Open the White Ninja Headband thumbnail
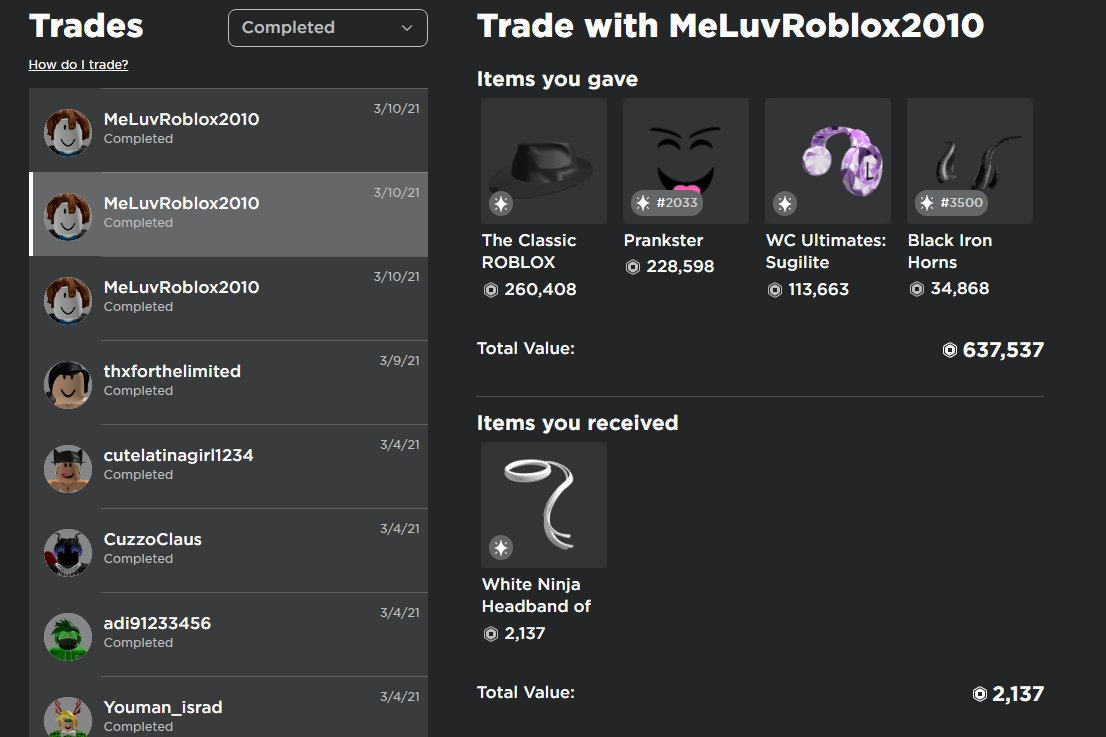The image size is (1106, 737). coord(544,505)
